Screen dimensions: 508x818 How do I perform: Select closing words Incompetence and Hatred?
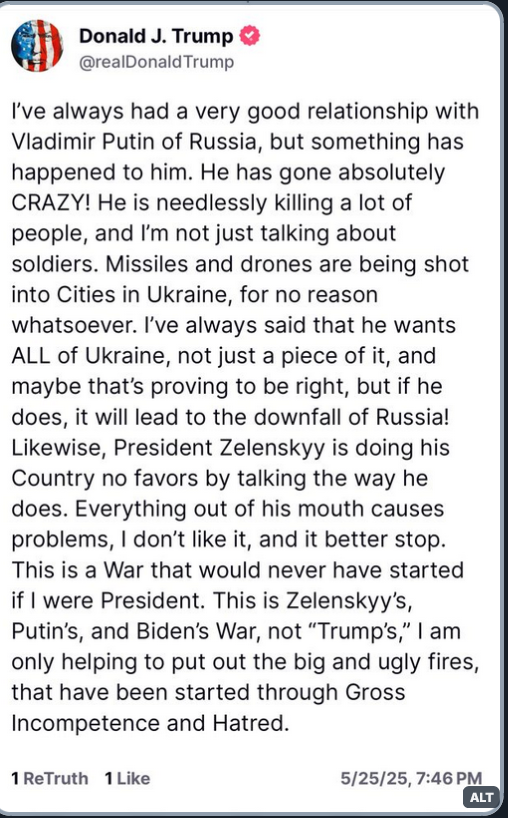coord(150,723)
